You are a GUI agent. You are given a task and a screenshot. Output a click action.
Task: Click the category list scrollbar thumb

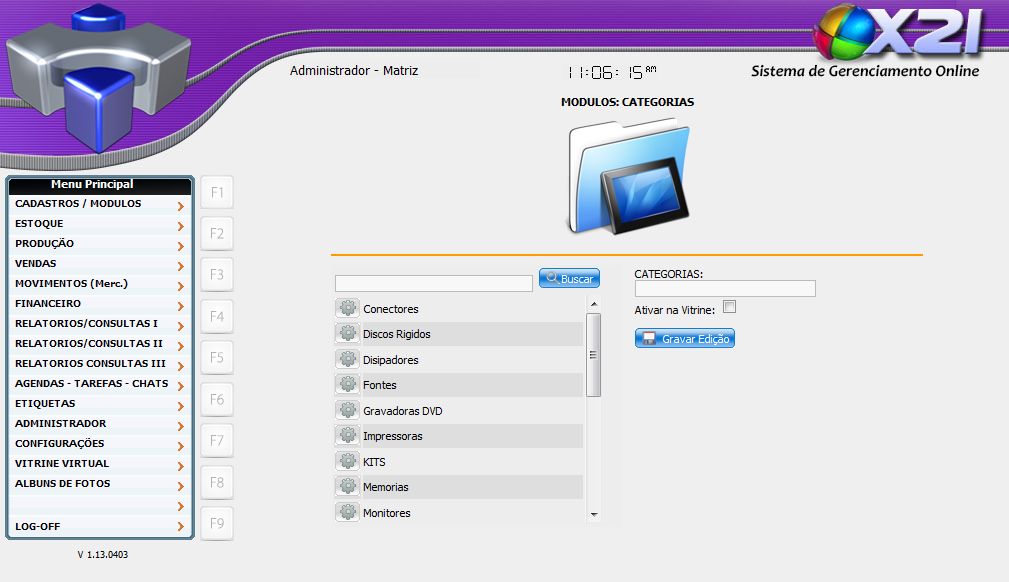(593, 355)
